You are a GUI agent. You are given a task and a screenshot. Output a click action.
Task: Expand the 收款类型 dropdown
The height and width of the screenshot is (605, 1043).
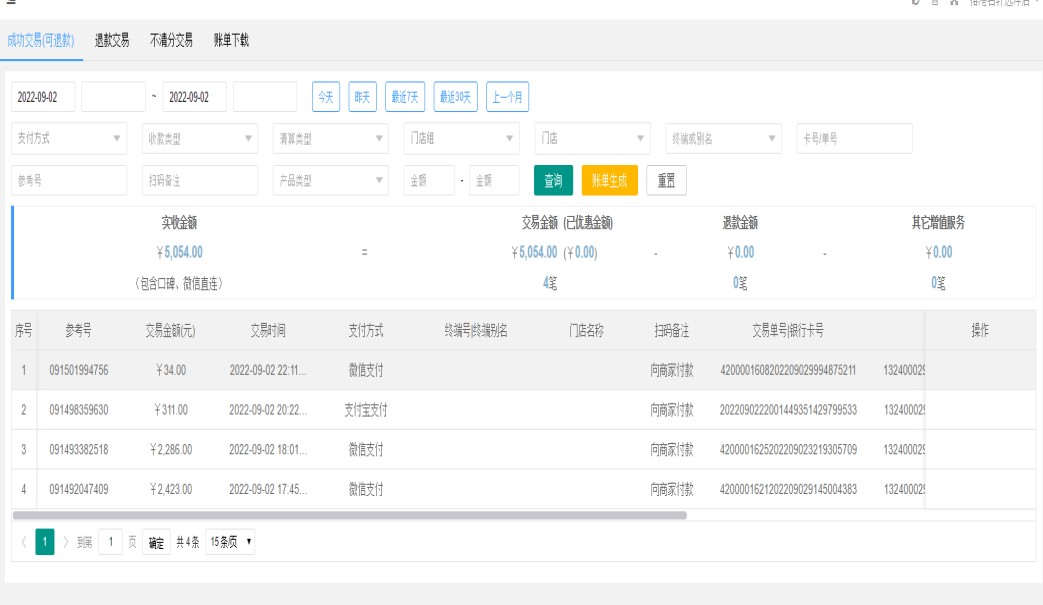point(199,138)
